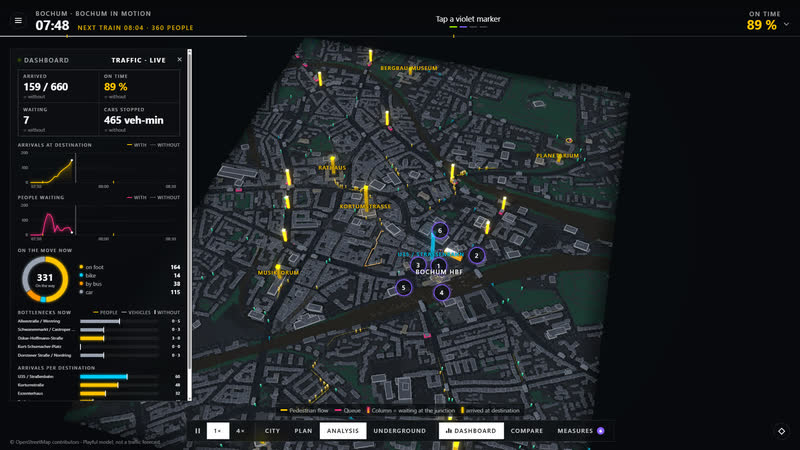This screenshot has width=800, height=450.
Task: Switch to the City view
Action: click(x=272, y=431)
